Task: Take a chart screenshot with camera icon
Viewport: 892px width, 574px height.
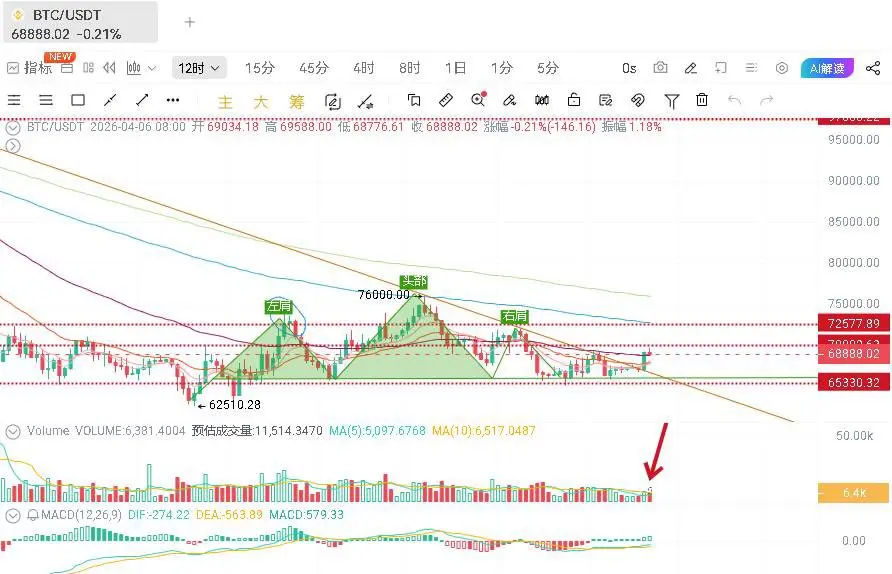Action: (x=660, y=68)
